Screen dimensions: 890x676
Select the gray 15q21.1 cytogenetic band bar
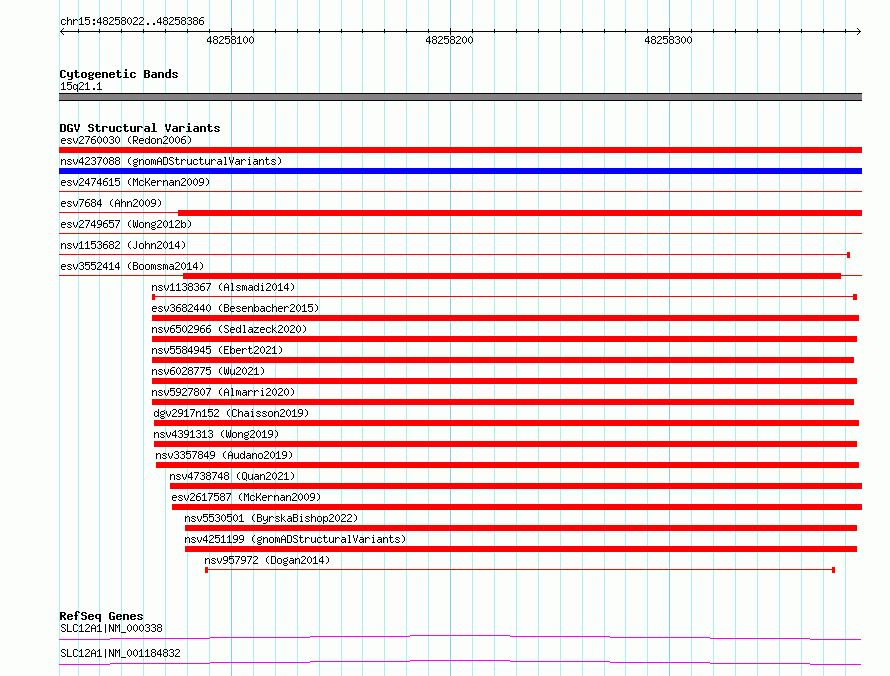pos(460,97)
